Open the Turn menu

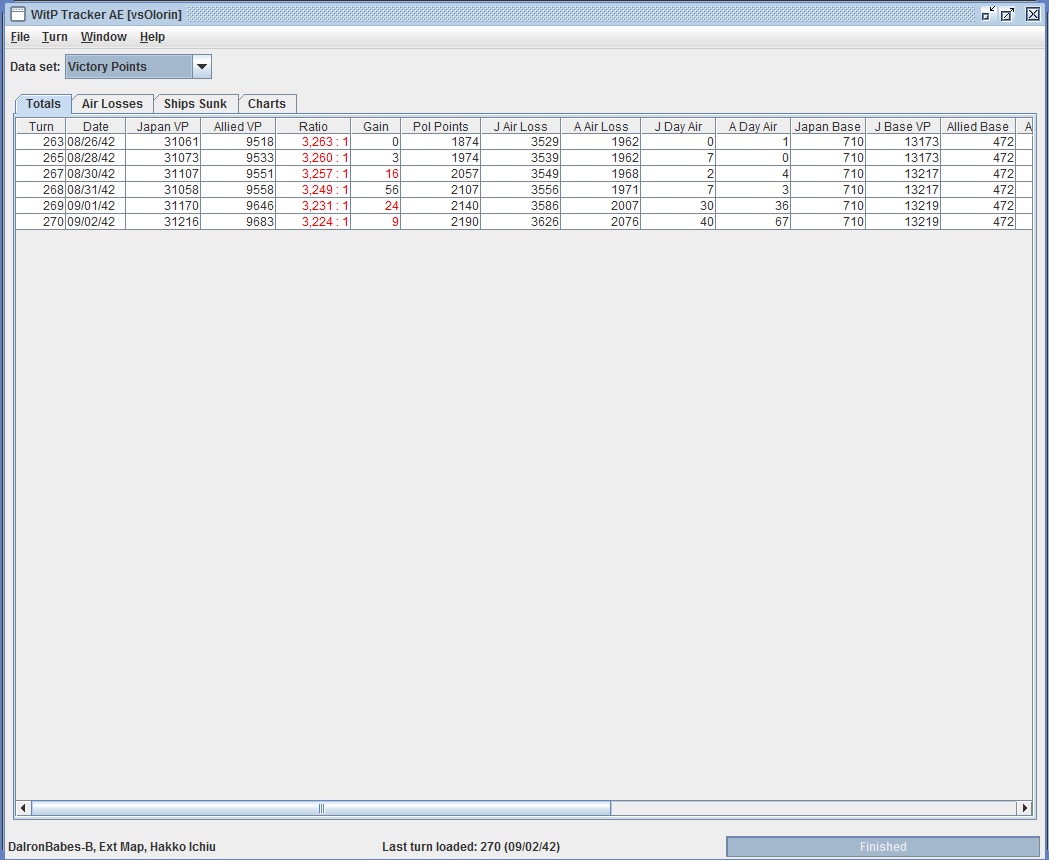click(54, 37)
